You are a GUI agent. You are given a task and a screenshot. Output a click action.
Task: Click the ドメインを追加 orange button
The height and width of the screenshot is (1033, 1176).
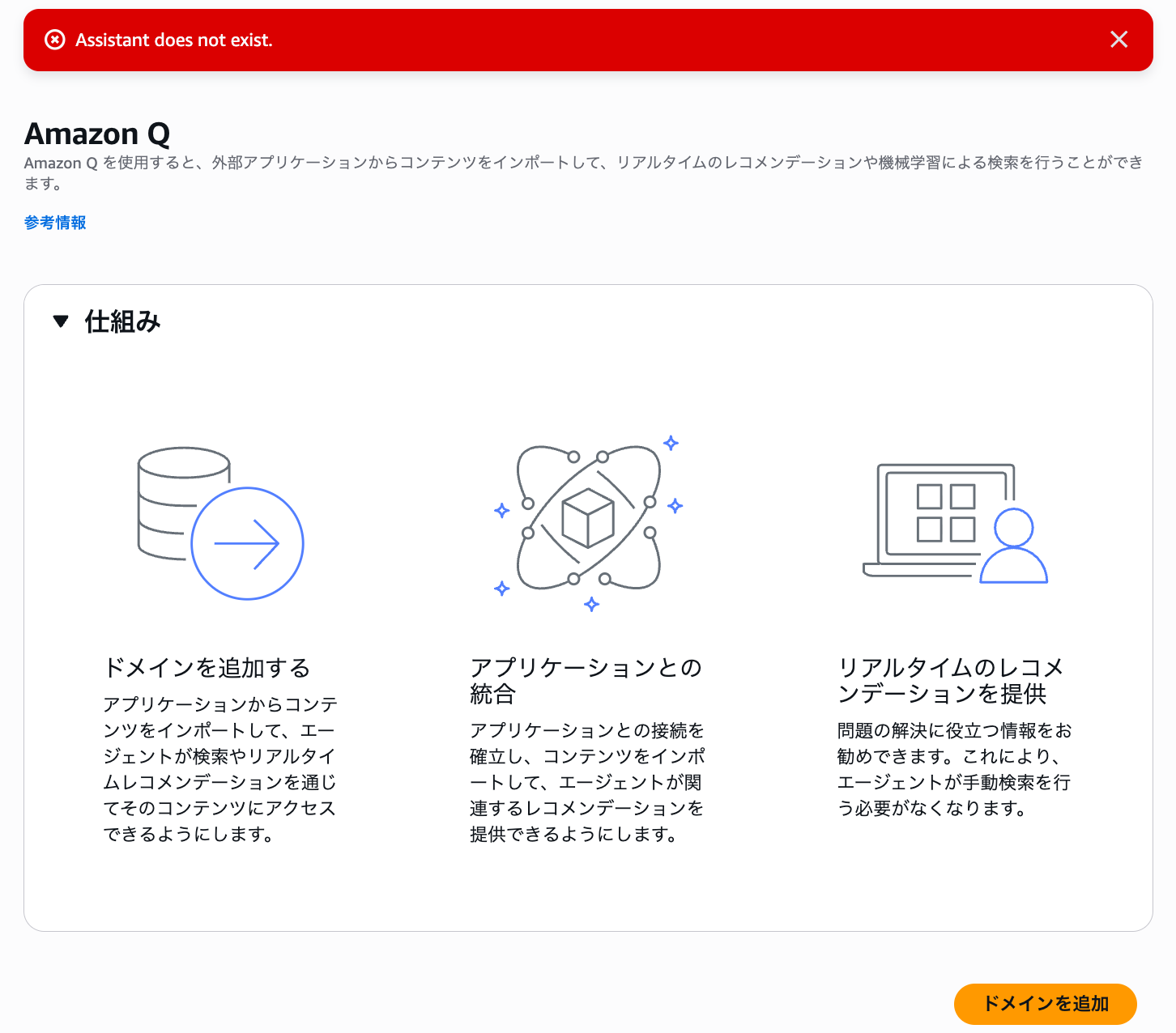pos(1045,1004)
